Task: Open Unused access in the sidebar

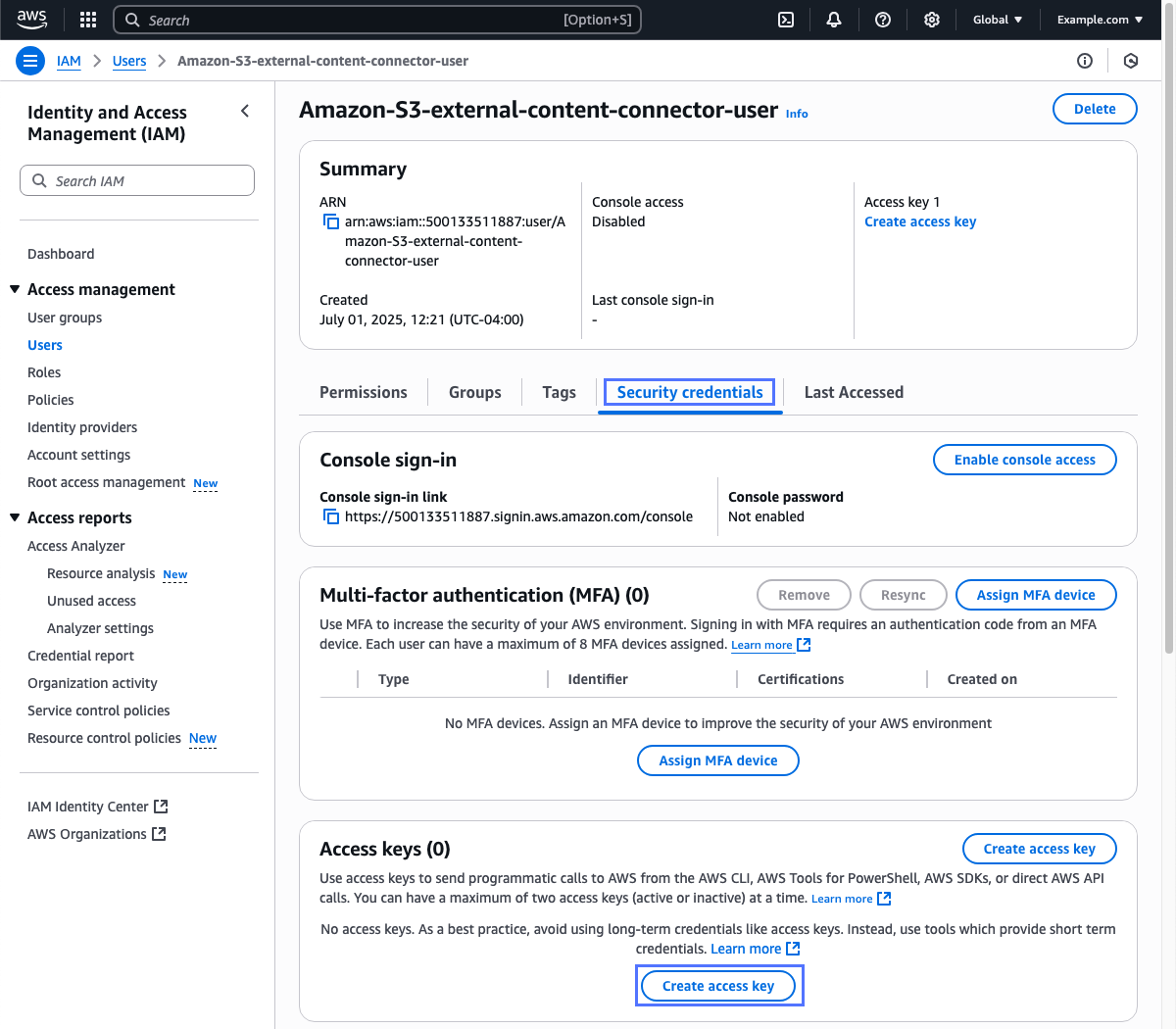Action: pyautogui.click(x=91, y=601)
